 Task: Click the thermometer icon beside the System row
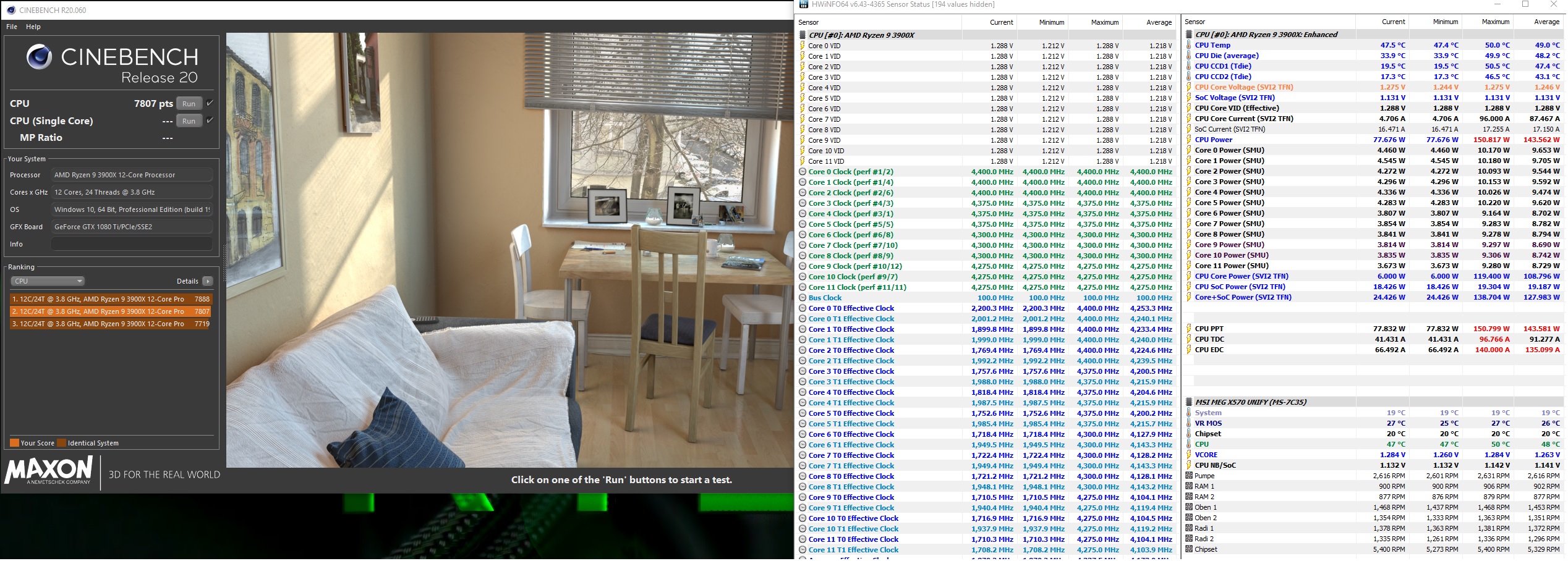(1189, 413)
